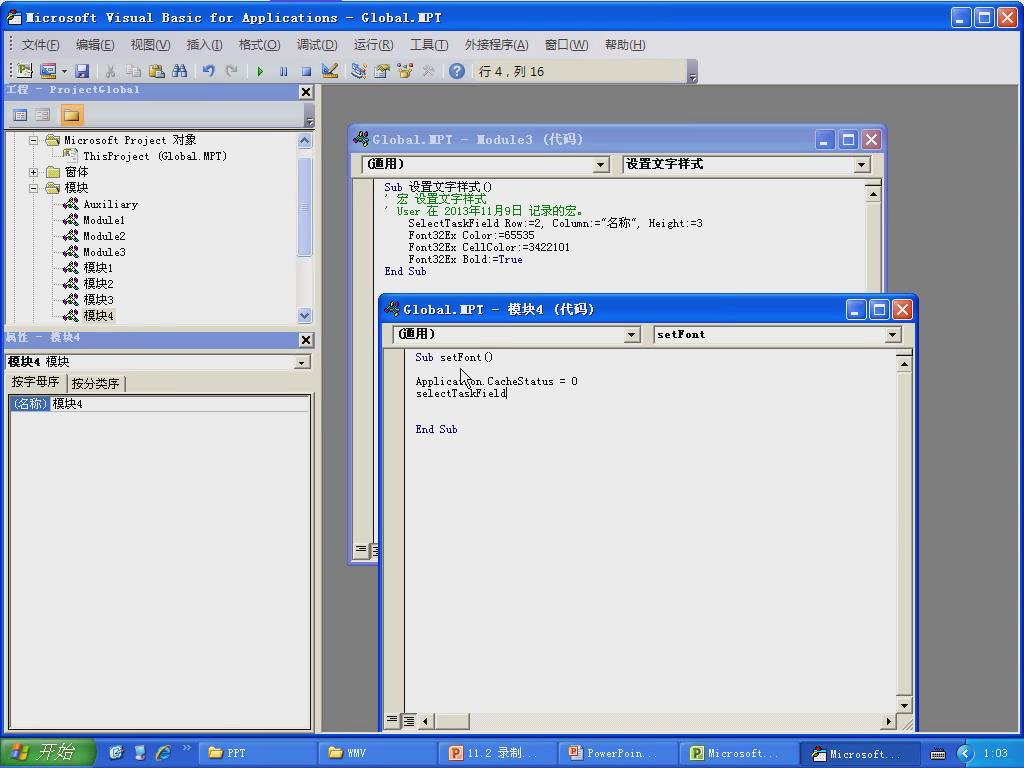Open the Properties Window toolbar icon
Viewport: 1024px width, 768px height.
382,71
